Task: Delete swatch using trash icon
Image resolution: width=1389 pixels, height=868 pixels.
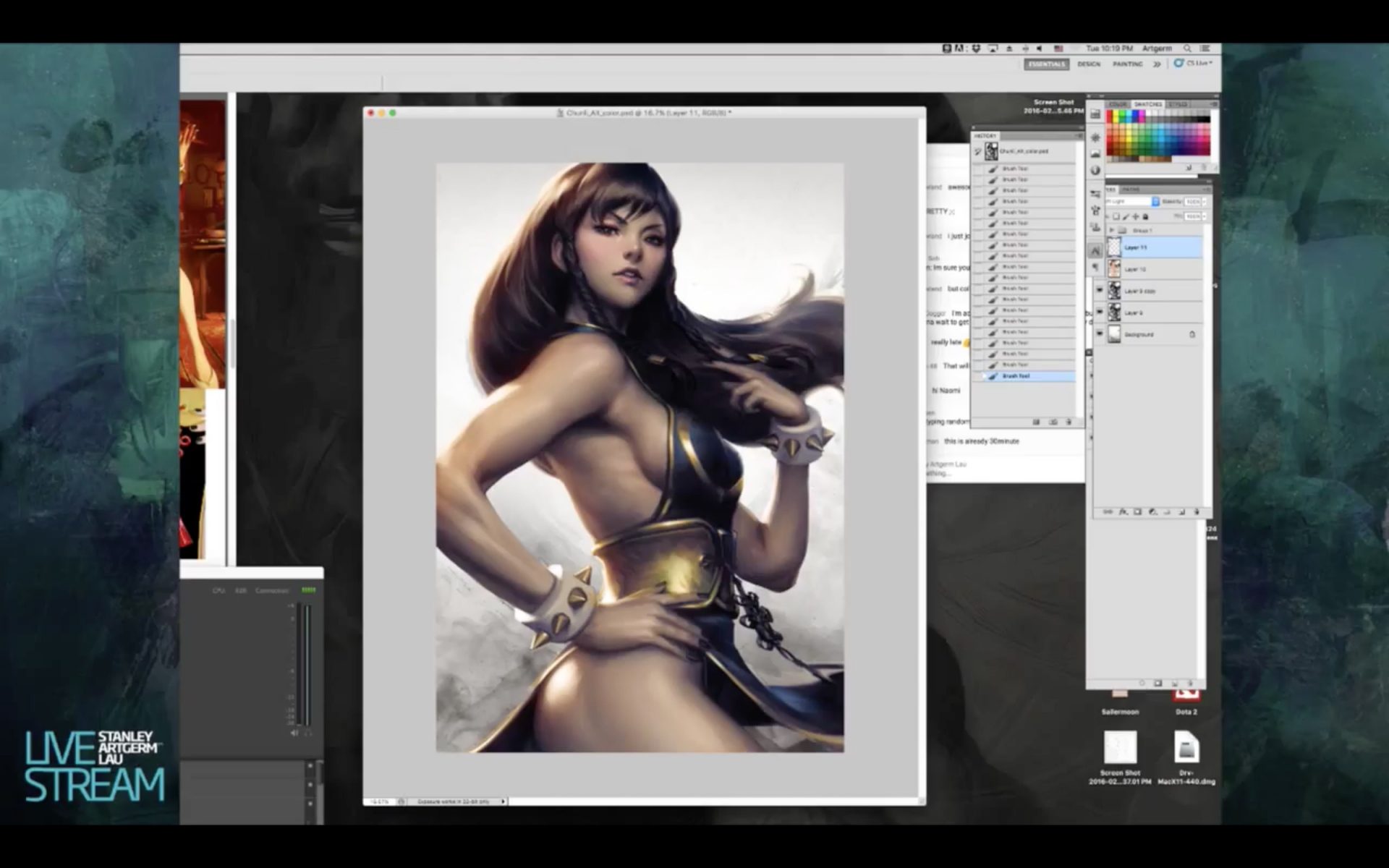Action: 1204,167
